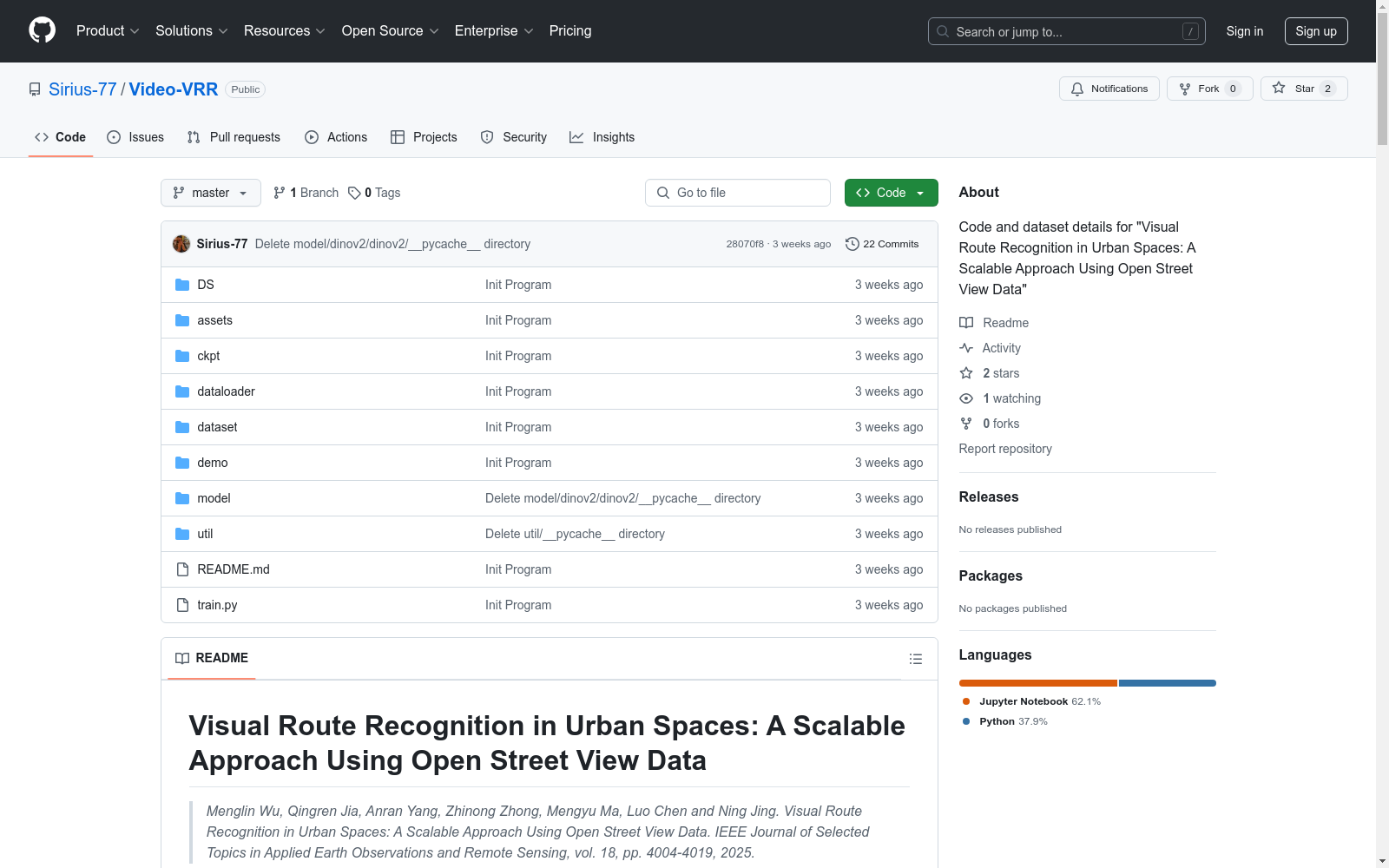Screen dimensions: 1389x868
Task: Switch to the Insights tab
Action: pyautogui.click(x=602, y=137)
